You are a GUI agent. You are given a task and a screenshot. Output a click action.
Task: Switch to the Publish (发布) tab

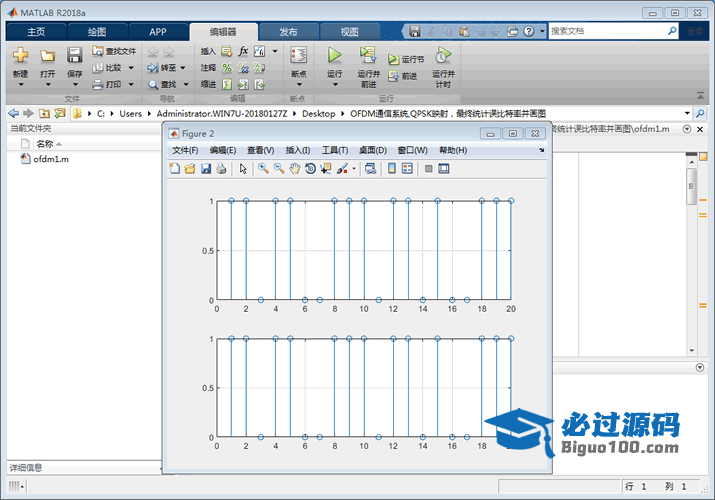pyautogui.click(x=288, y=32)
